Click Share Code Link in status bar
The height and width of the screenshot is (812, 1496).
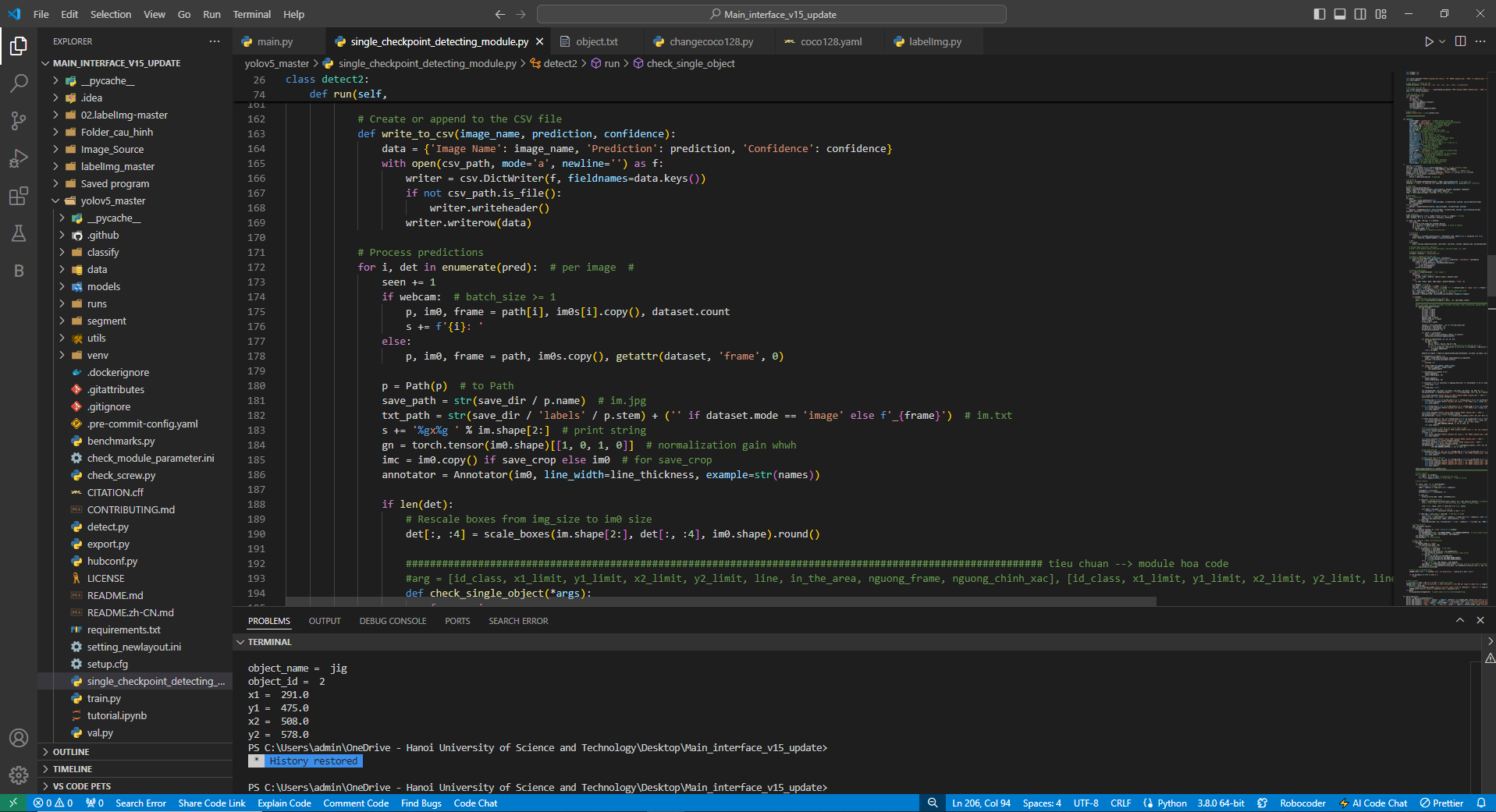(211, 803)
